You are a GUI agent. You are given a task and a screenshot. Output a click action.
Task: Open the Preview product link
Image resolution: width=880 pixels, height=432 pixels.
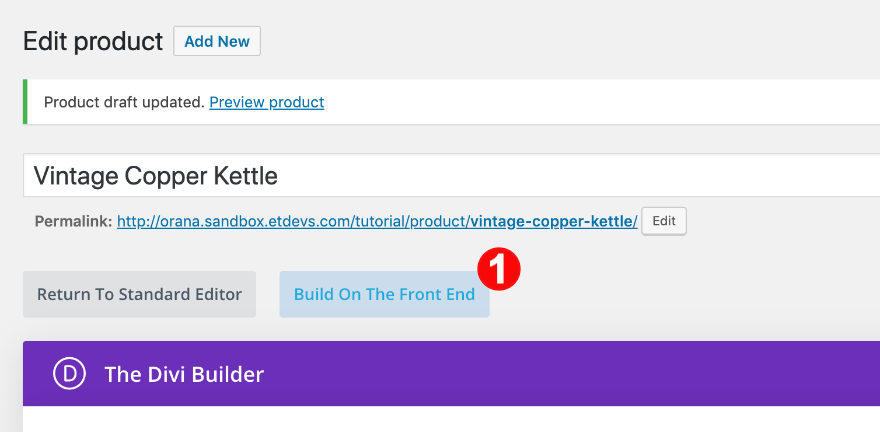click(x=266, y=102)
